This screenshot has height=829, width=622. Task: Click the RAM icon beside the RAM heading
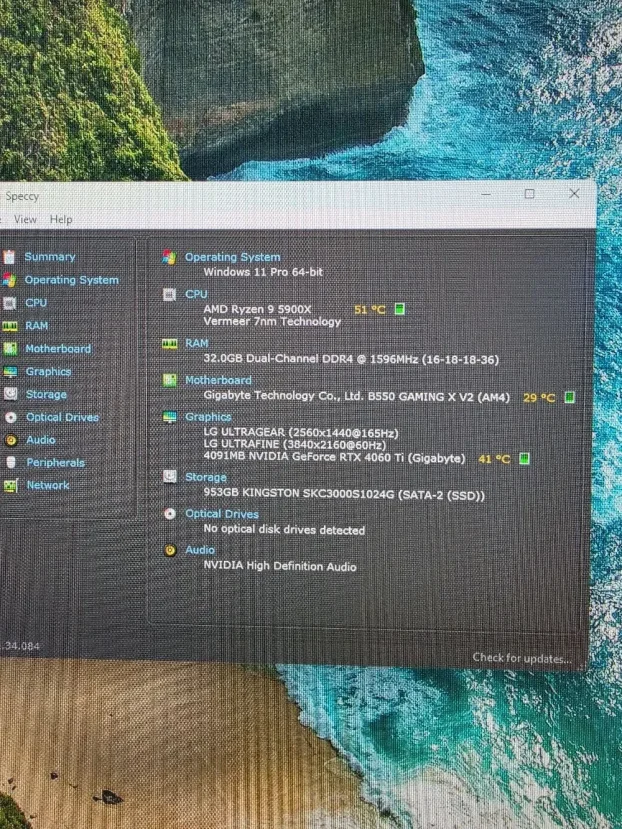[x=169, y=344]
